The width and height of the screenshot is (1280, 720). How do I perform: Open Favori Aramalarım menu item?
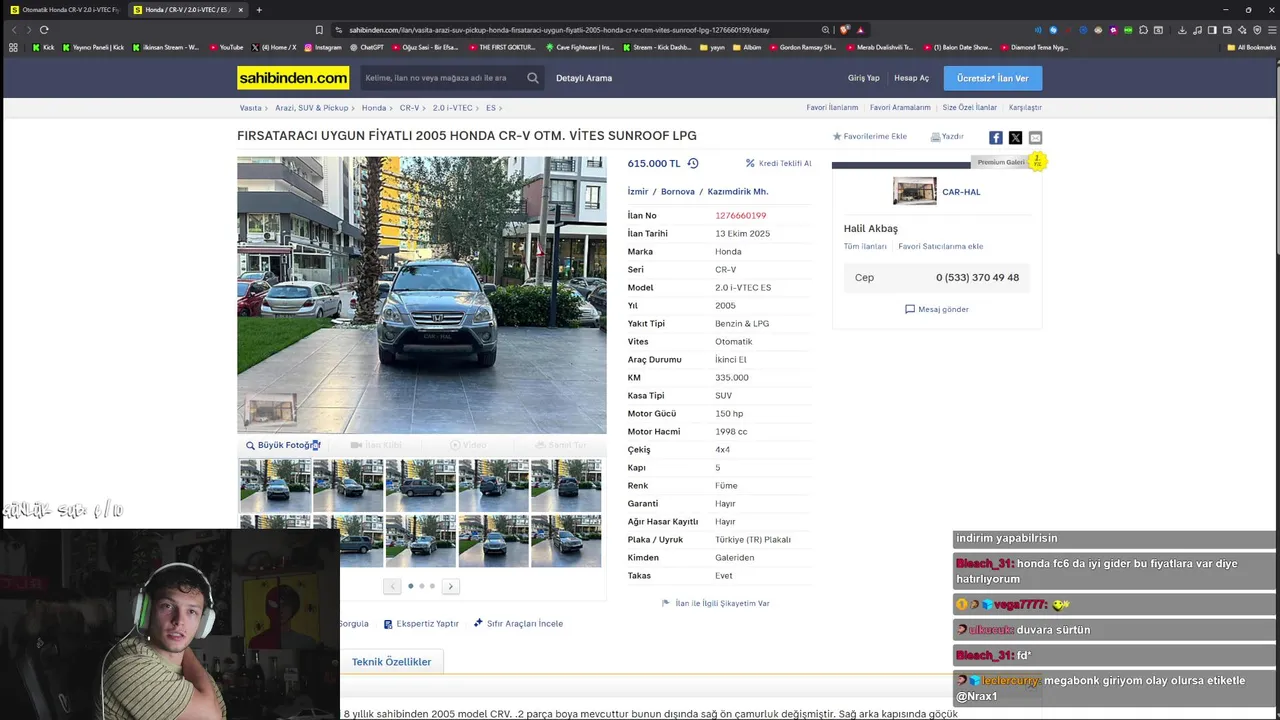click(900, 107)
